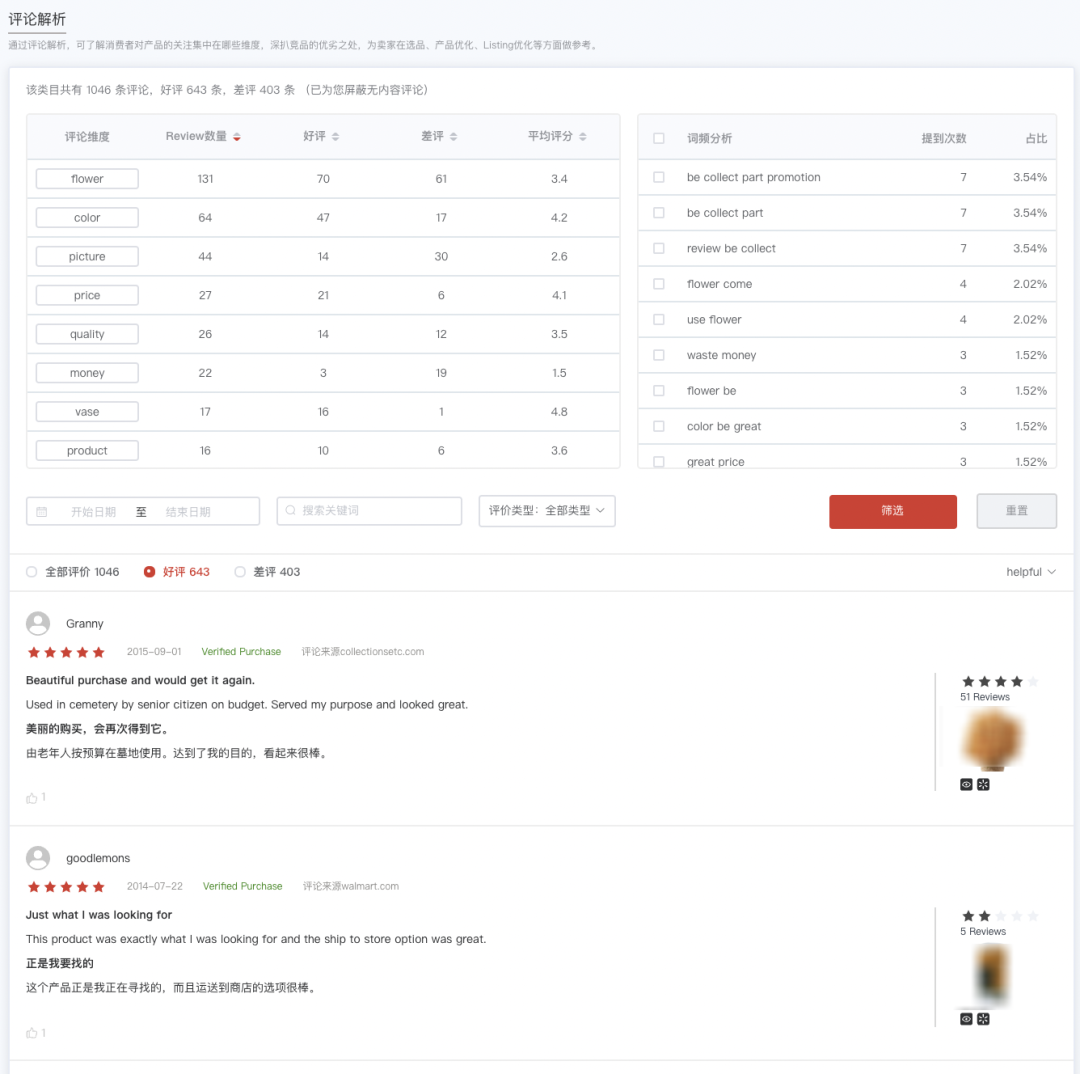1080x1074 pixels.
Task: Click the eye icon under the 5 Reviews product
Action: point(966,1019)
